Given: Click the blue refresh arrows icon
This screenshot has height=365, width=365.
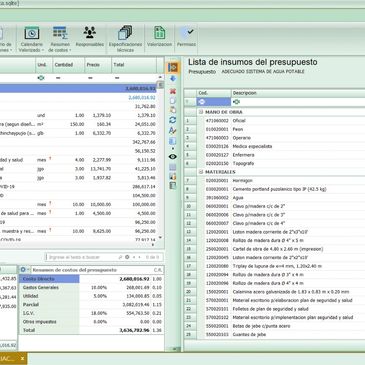Looking at the screenshot, I should 173,120.
